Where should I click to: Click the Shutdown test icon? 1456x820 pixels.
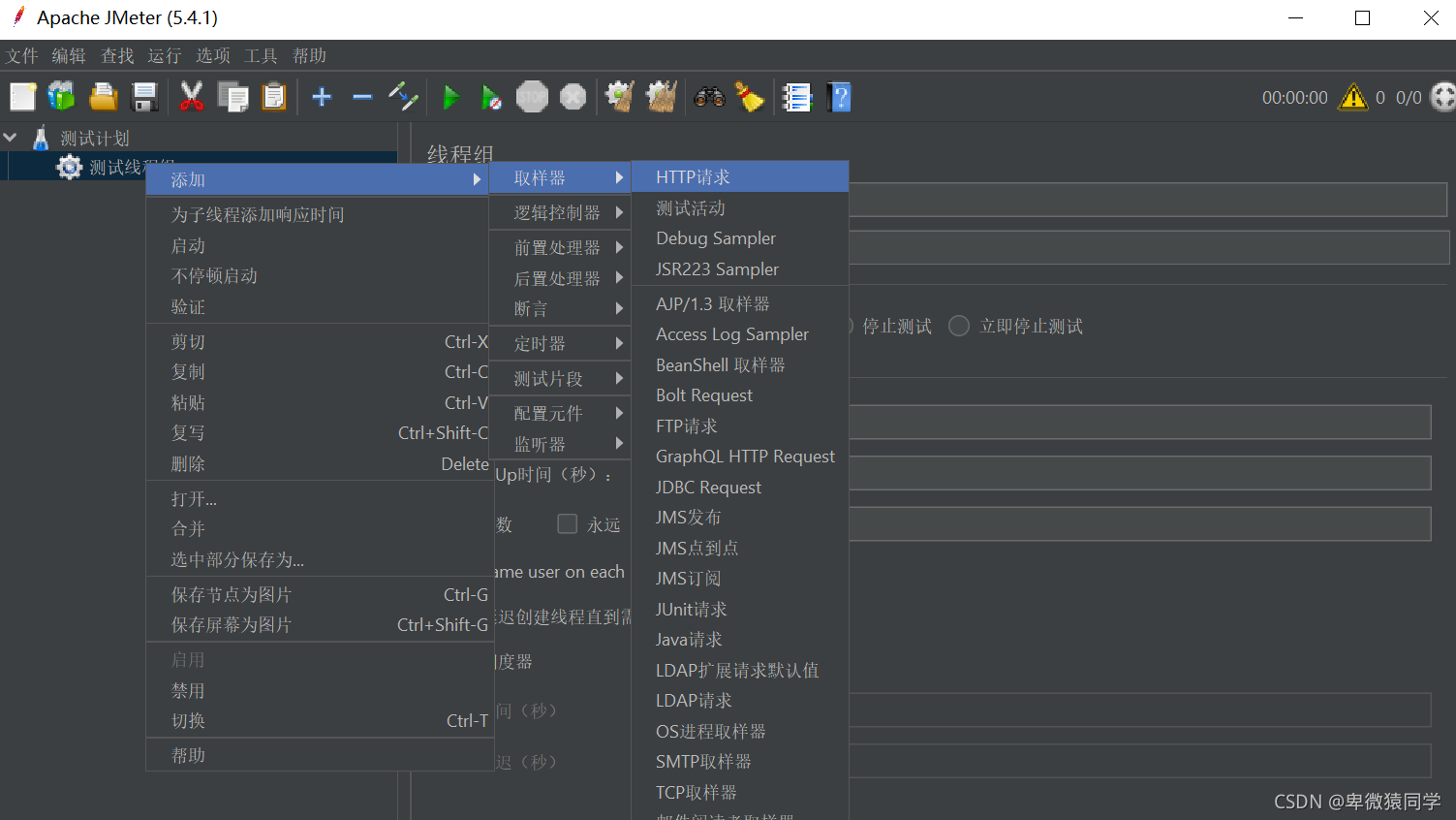coord(573,97)
